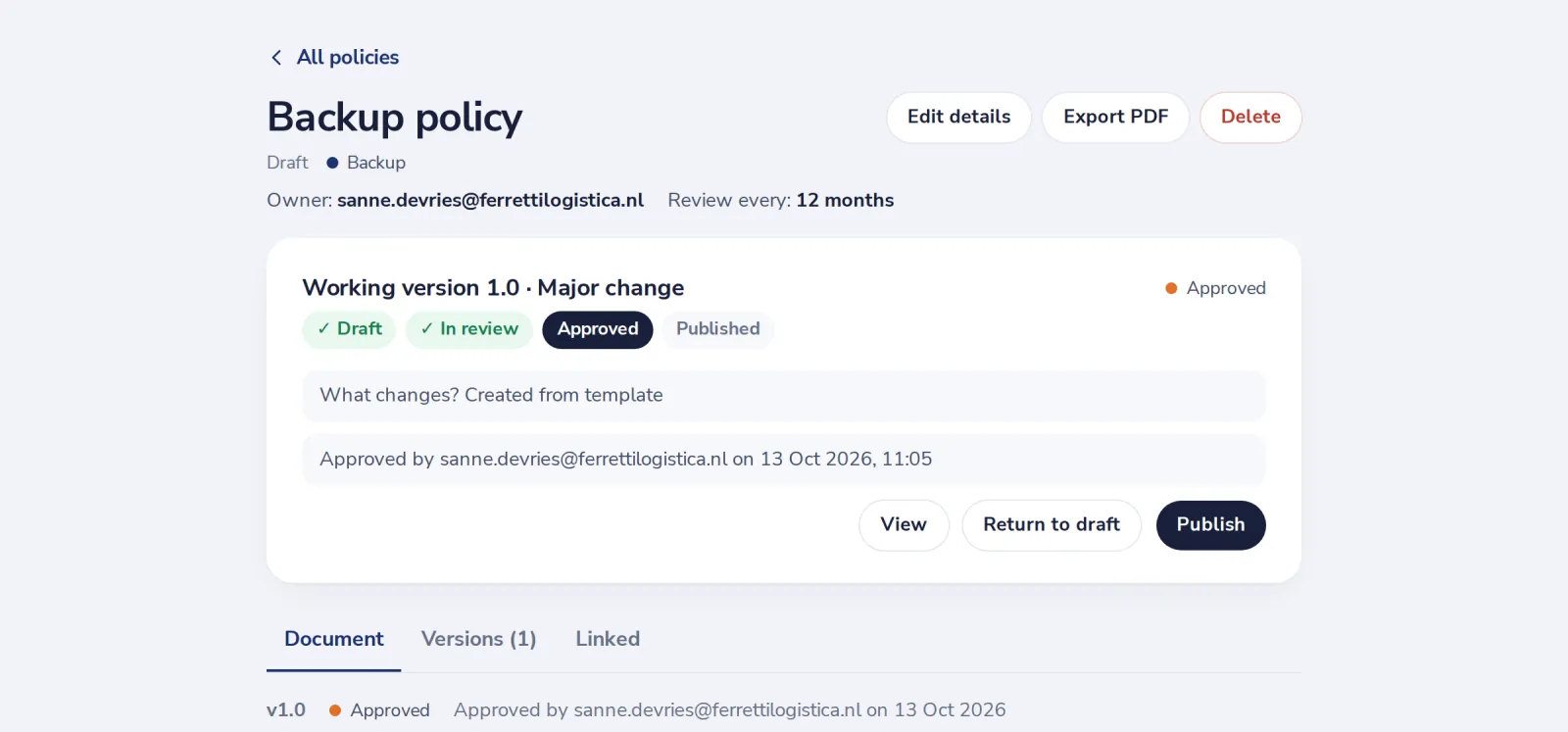The image size is (1568, 732).
Task: Click the 'v1.0' version label
Action: point(286,710)
